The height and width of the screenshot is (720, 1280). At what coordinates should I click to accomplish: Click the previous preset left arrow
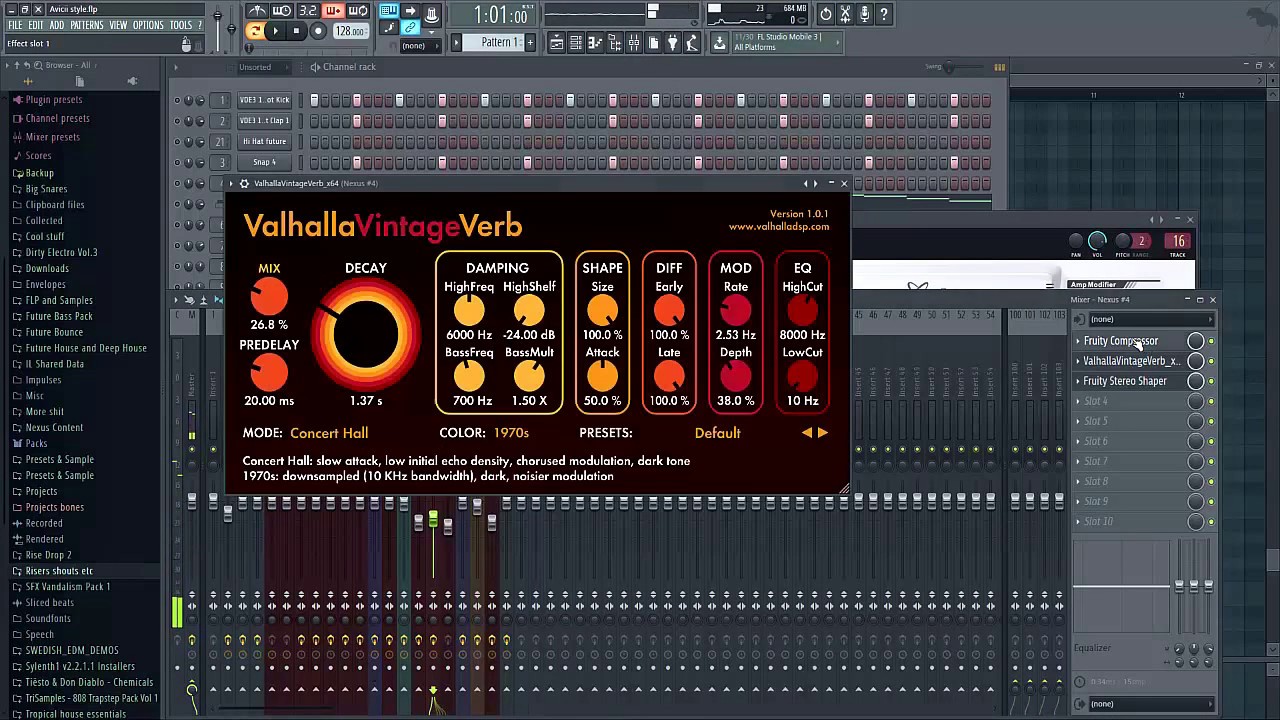pyautogui.click(x=807, y=433)
